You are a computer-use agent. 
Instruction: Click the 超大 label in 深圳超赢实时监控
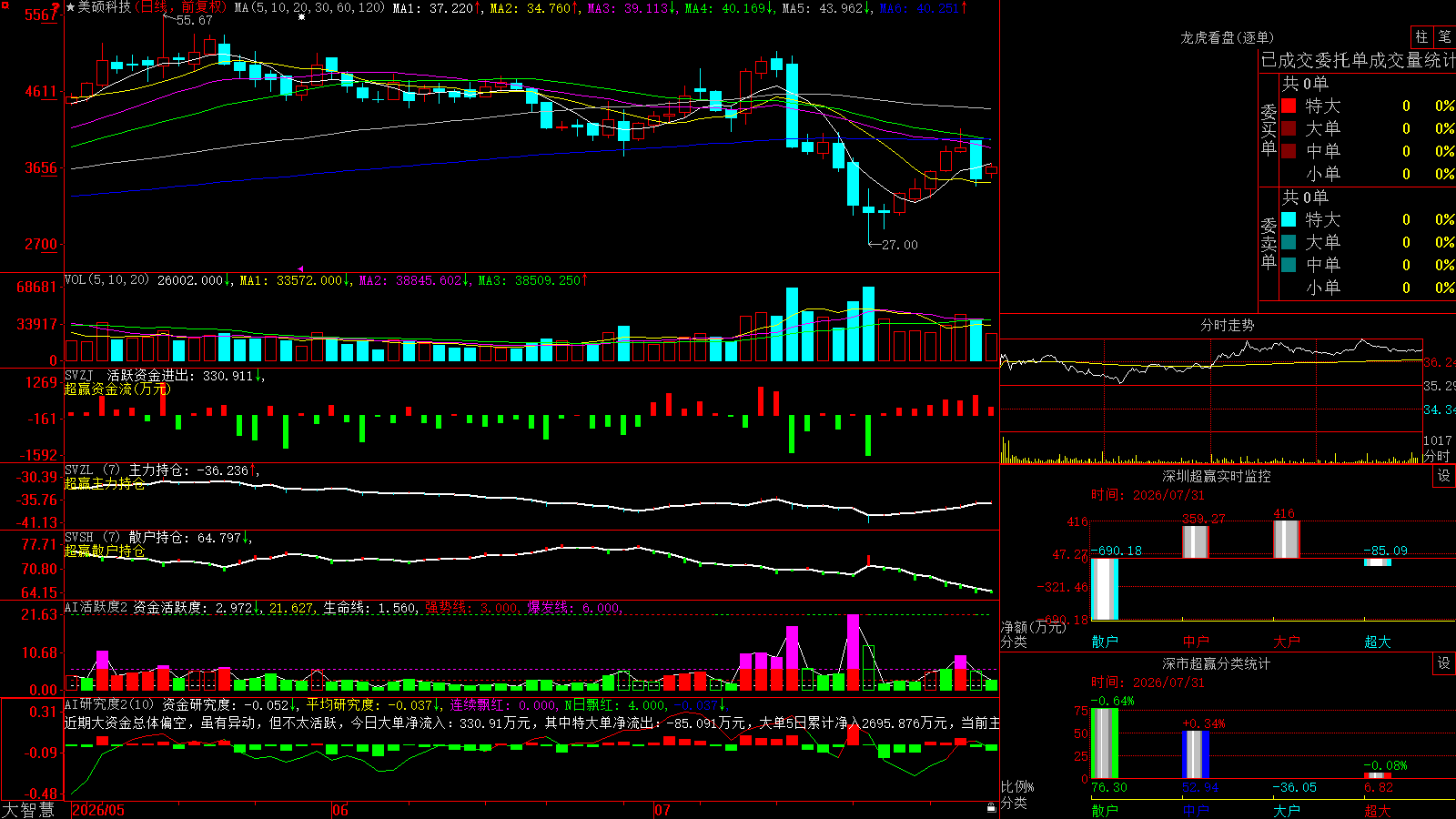[x=1378, y=642]
